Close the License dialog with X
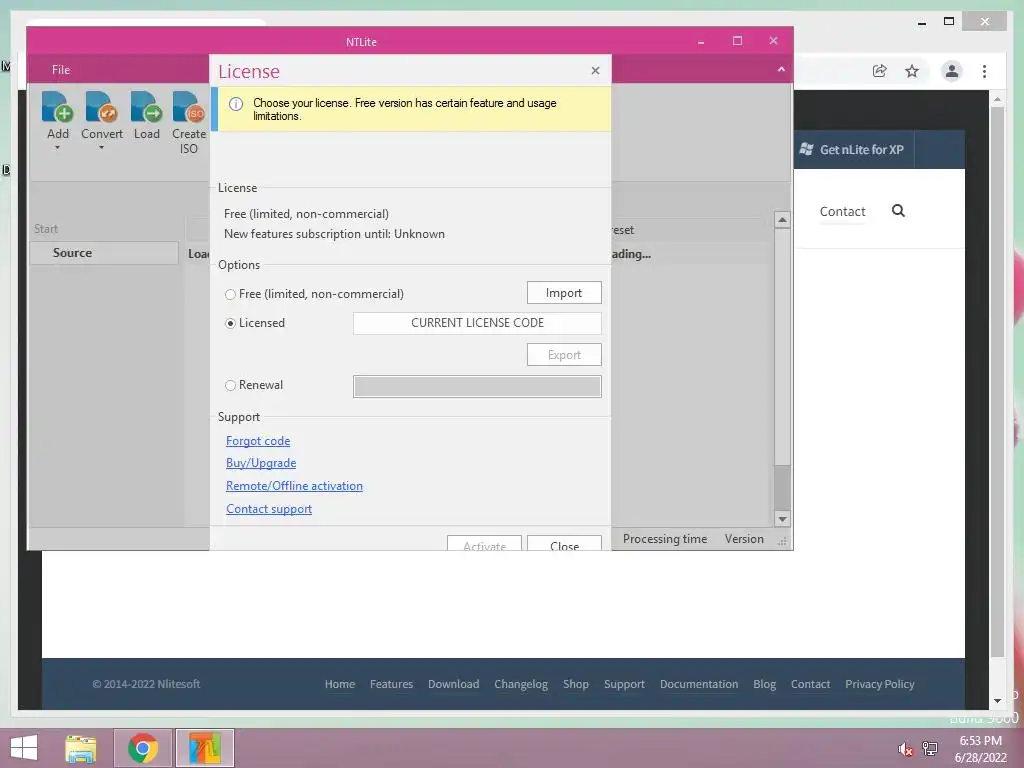The width and height of the screenshot is (1024, 768). pyautogui.click(x=595, y=71)
